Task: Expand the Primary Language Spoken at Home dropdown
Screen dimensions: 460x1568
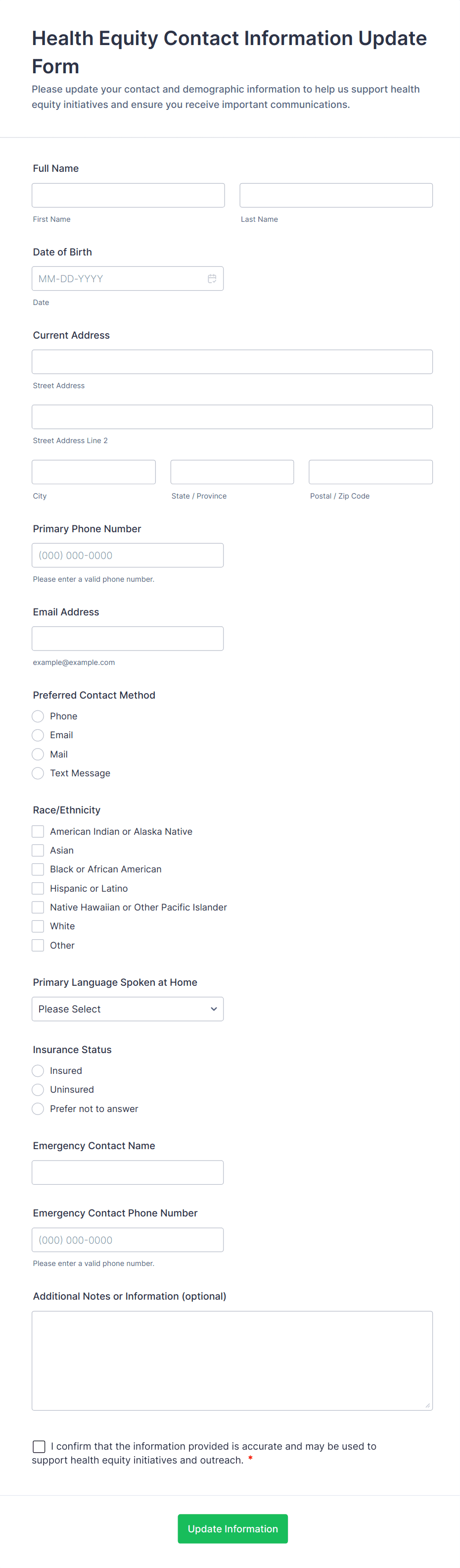Action: (x=128, y=1009)
